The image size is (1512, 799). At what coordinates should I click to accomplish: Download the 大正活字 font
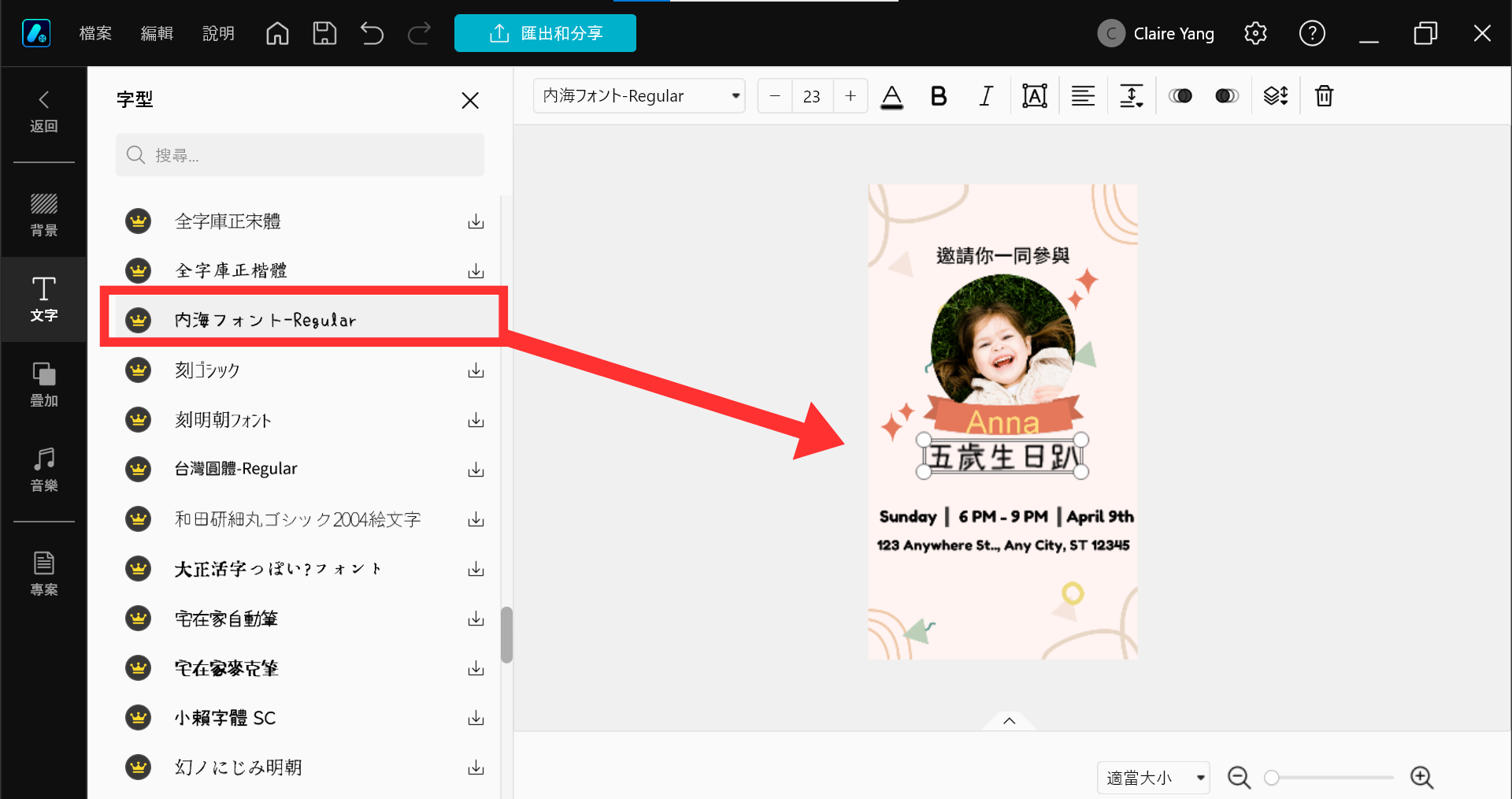476,569
